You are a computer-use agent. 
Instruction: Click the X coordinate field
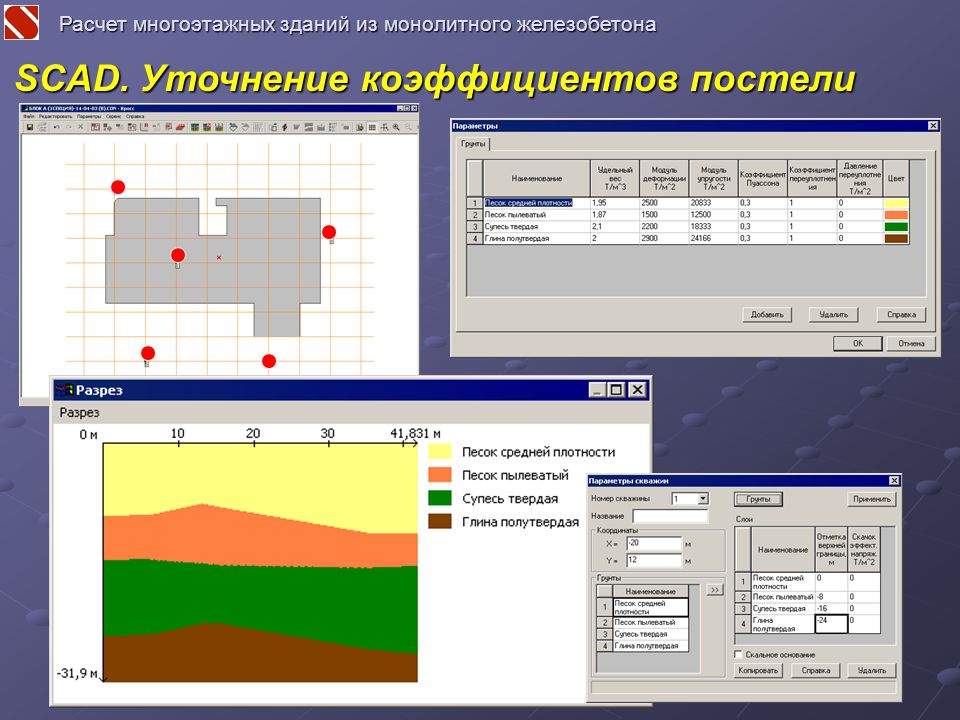click(x=654, y=544)
